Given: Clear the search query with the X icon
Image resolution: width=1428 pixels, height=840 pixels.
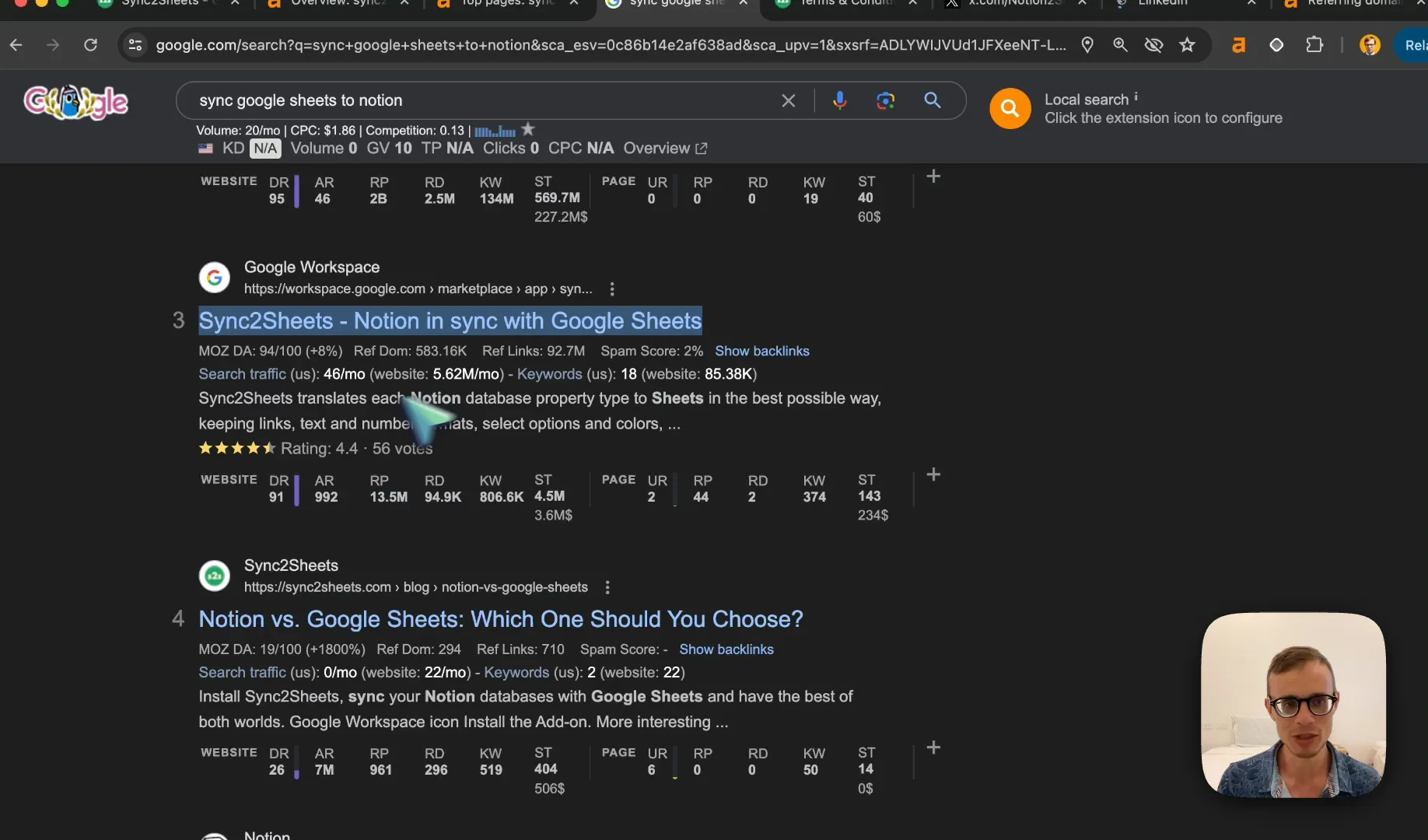Looking at the screenshot, I should point(788,100).
